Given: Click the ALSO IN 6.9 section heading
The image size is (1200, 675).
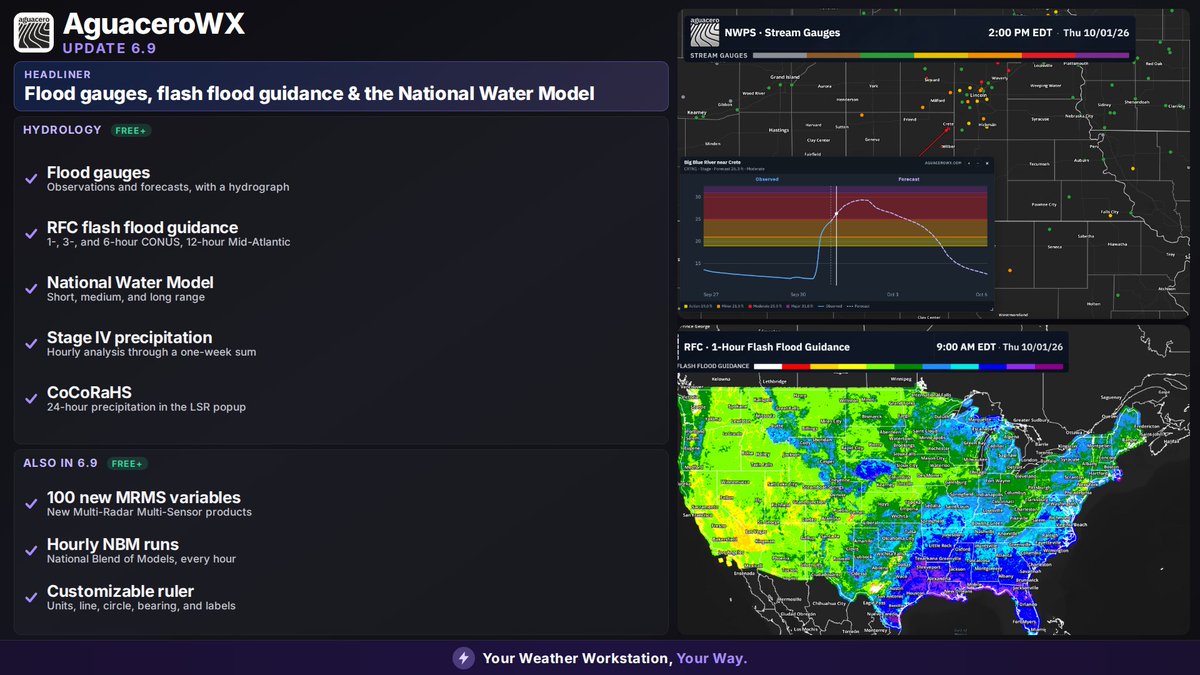Looking at the screenshot, I should (x=60, y=463).
